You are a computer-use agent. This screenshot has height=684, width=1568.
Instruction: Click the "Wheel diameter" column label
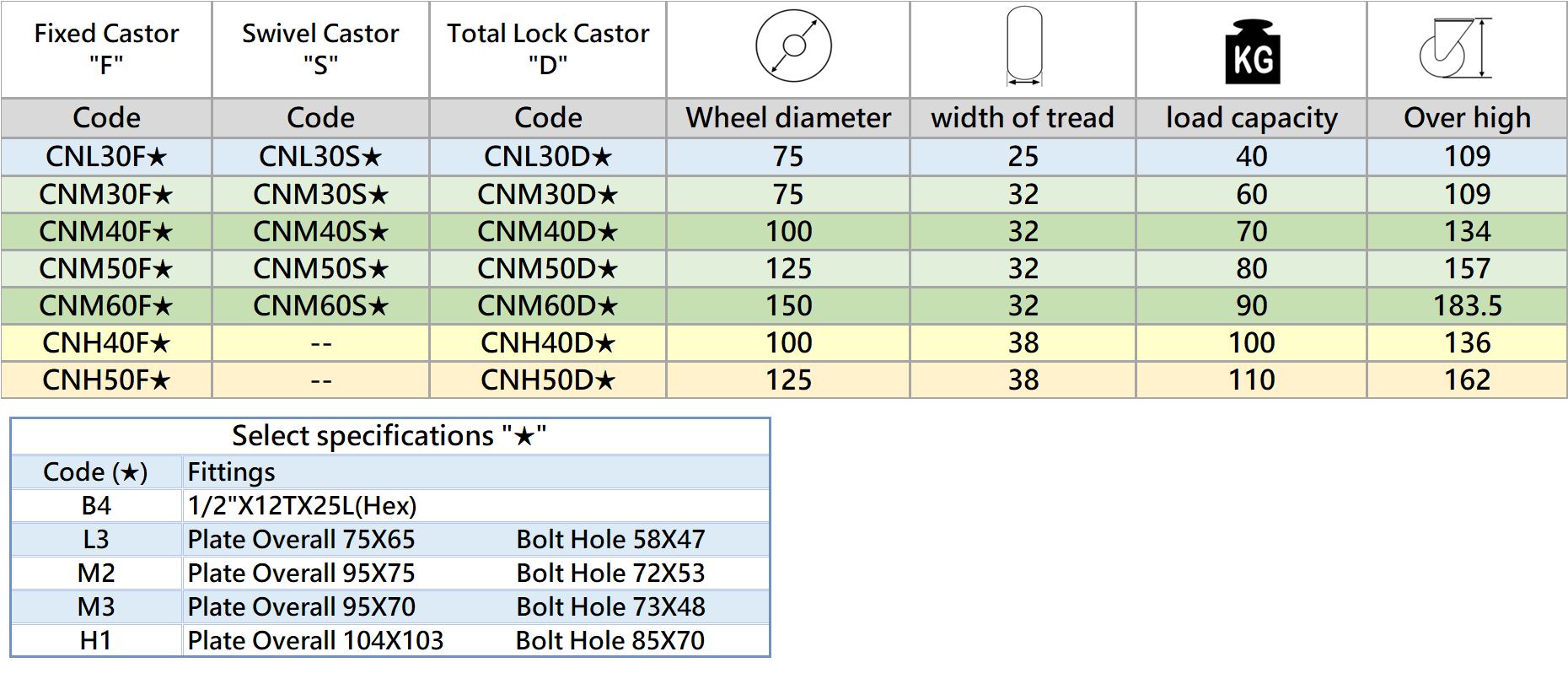pyautogui.click(x=788, y=118)
